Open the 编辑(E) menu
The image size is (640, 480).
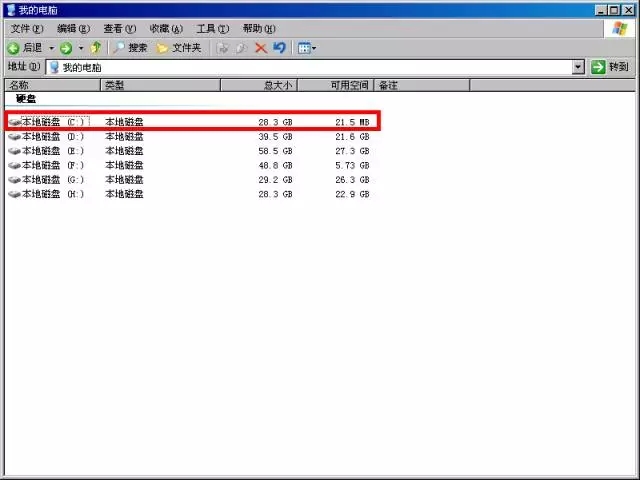[73, 29]
